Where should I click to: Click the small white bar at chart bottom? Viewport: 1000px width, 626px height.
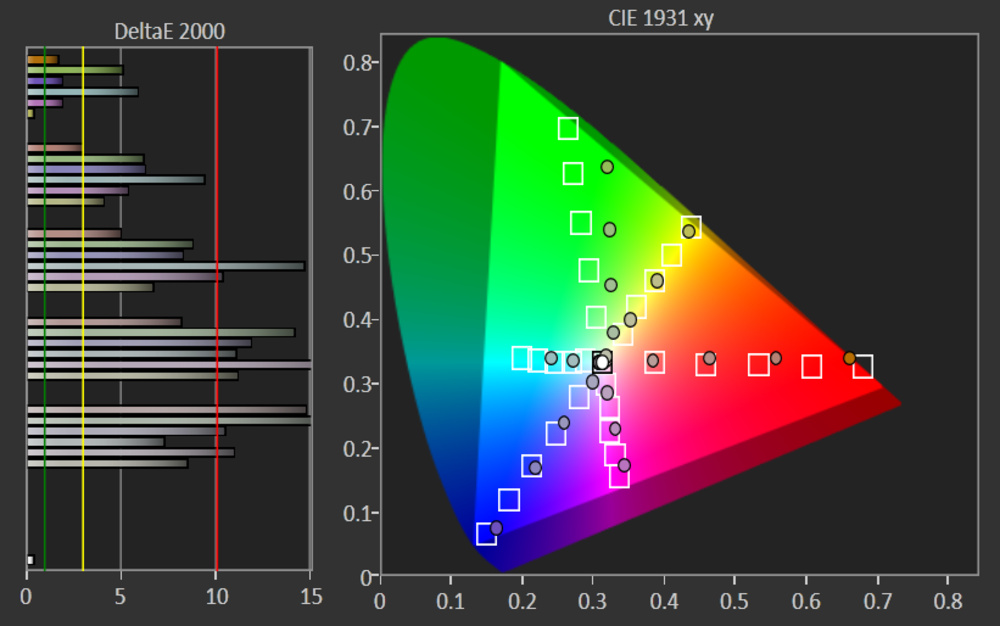[30, 560]
